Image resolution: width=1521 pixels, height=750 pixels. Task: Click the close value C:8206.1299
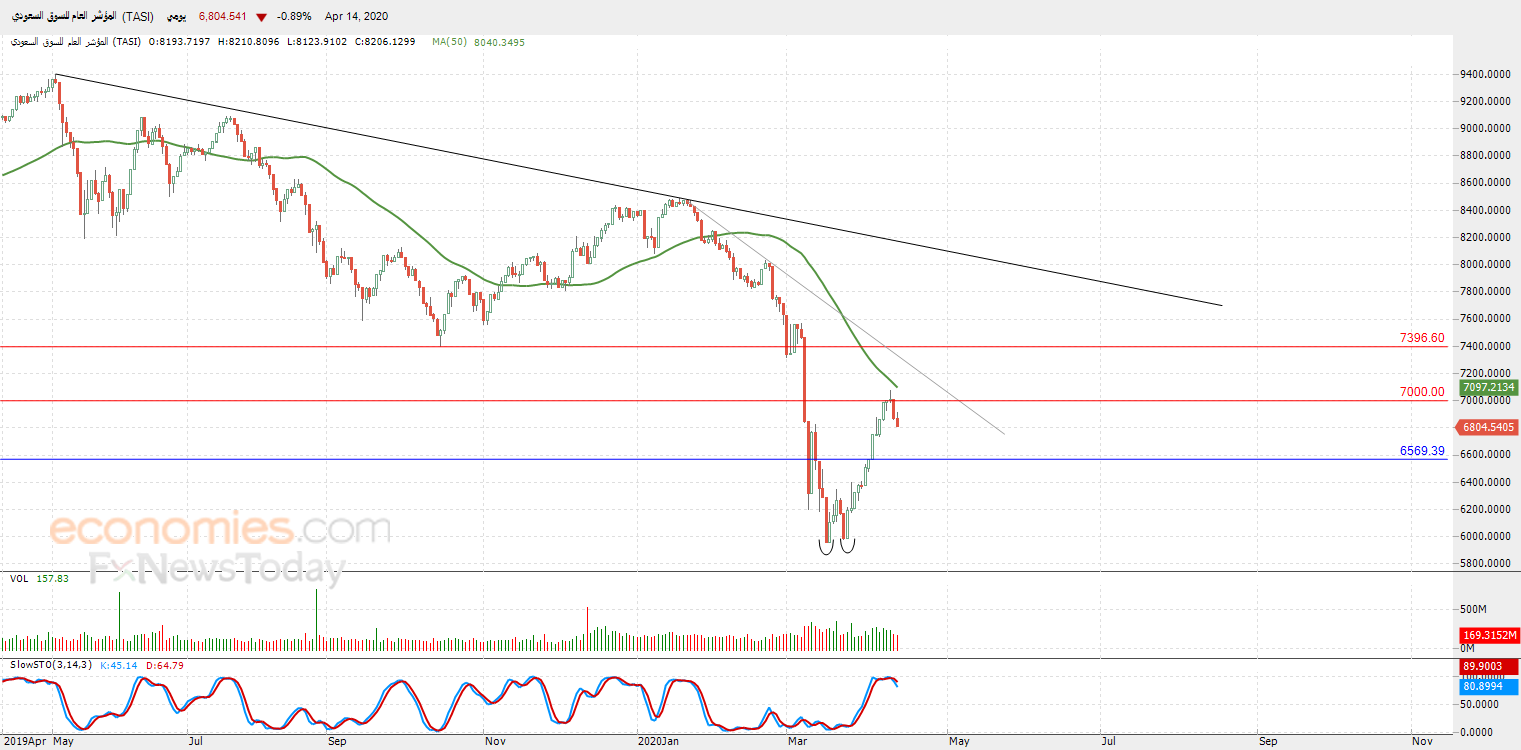pyautogui.click(x=386, y=42)
